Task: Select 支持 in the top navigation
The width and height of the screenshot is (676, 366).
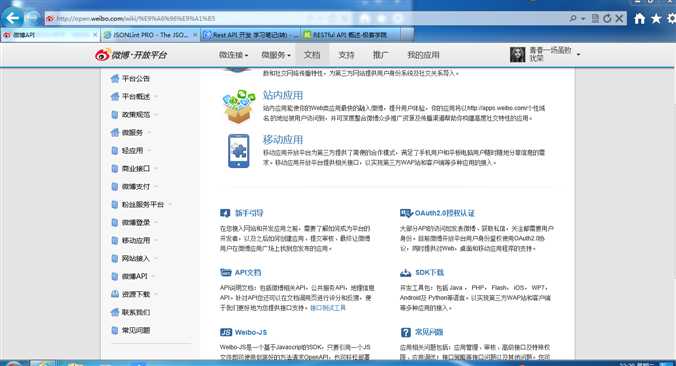Action: pyautogui.click(x=346, y=55)
